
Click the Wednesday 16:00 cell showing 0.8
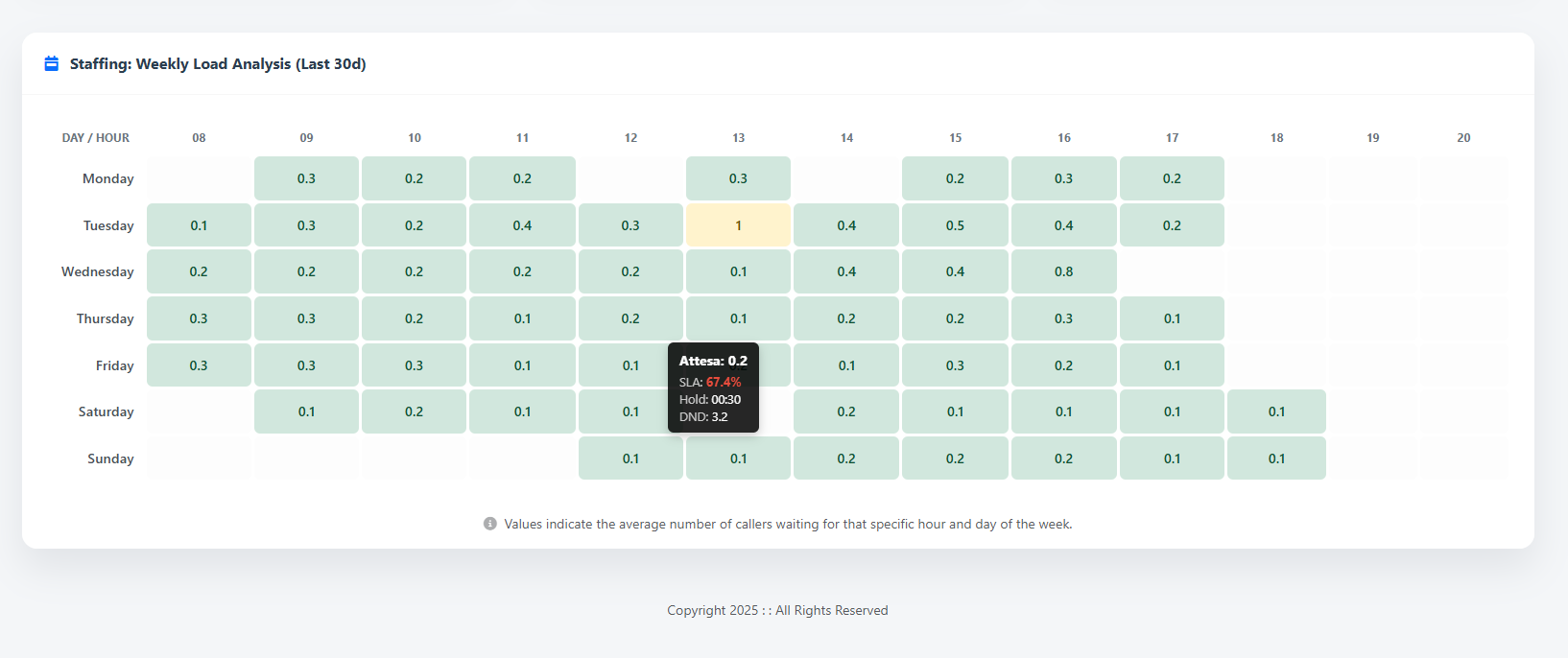tap(1063, 271)
